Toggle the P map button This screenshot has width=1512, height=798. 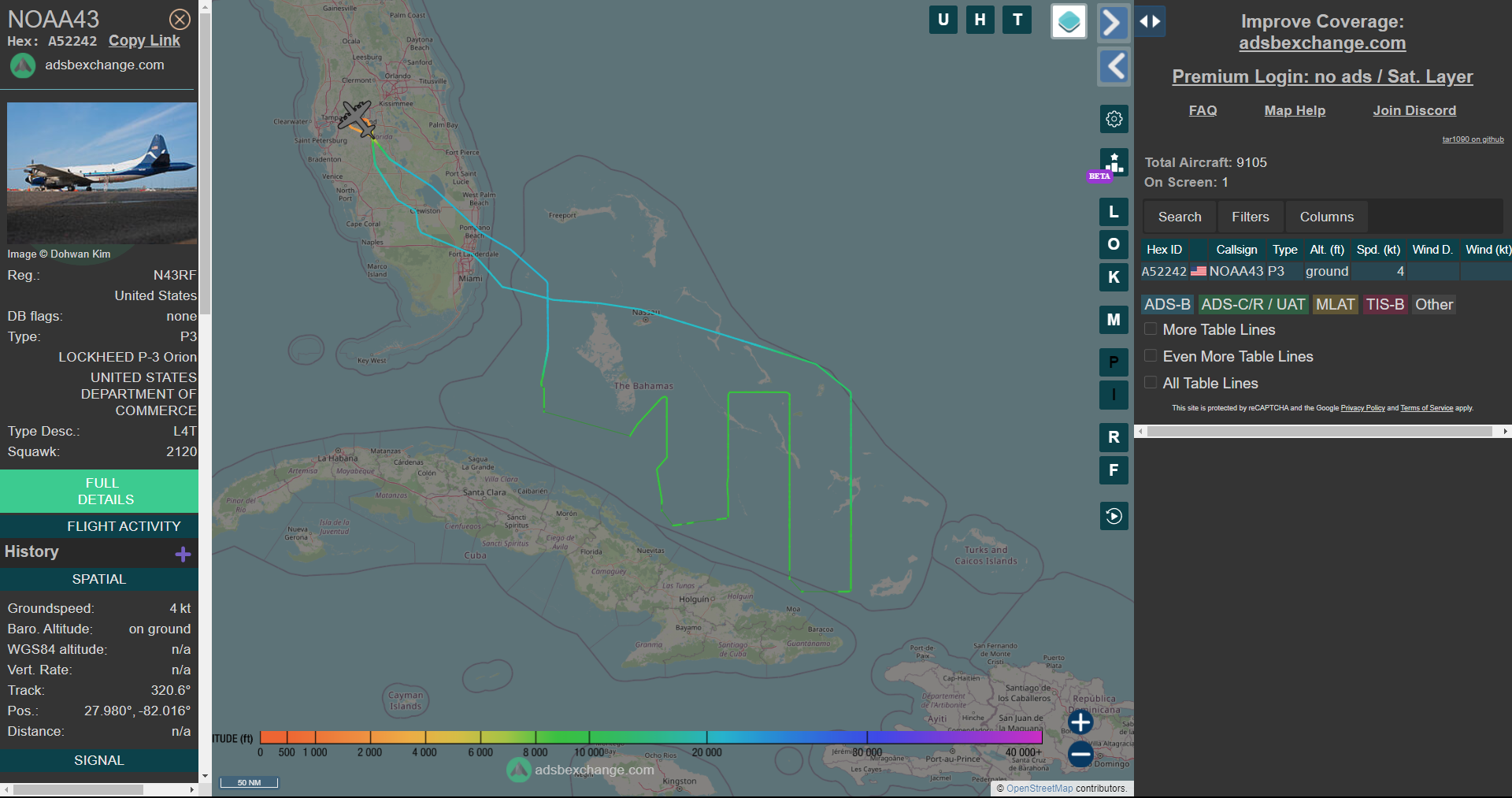point(1114,362)
